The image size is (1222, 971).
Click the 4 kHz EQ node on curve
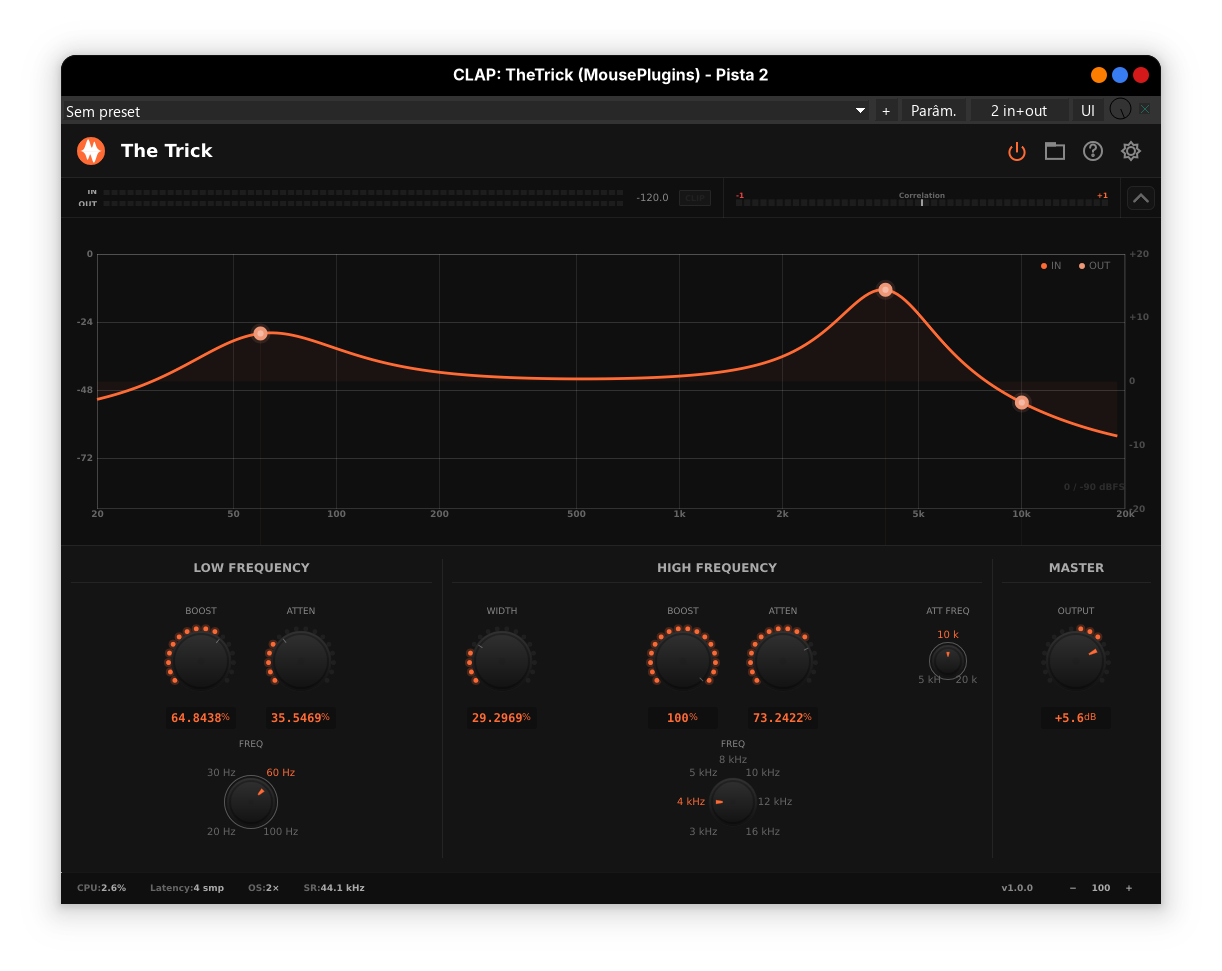885,290
